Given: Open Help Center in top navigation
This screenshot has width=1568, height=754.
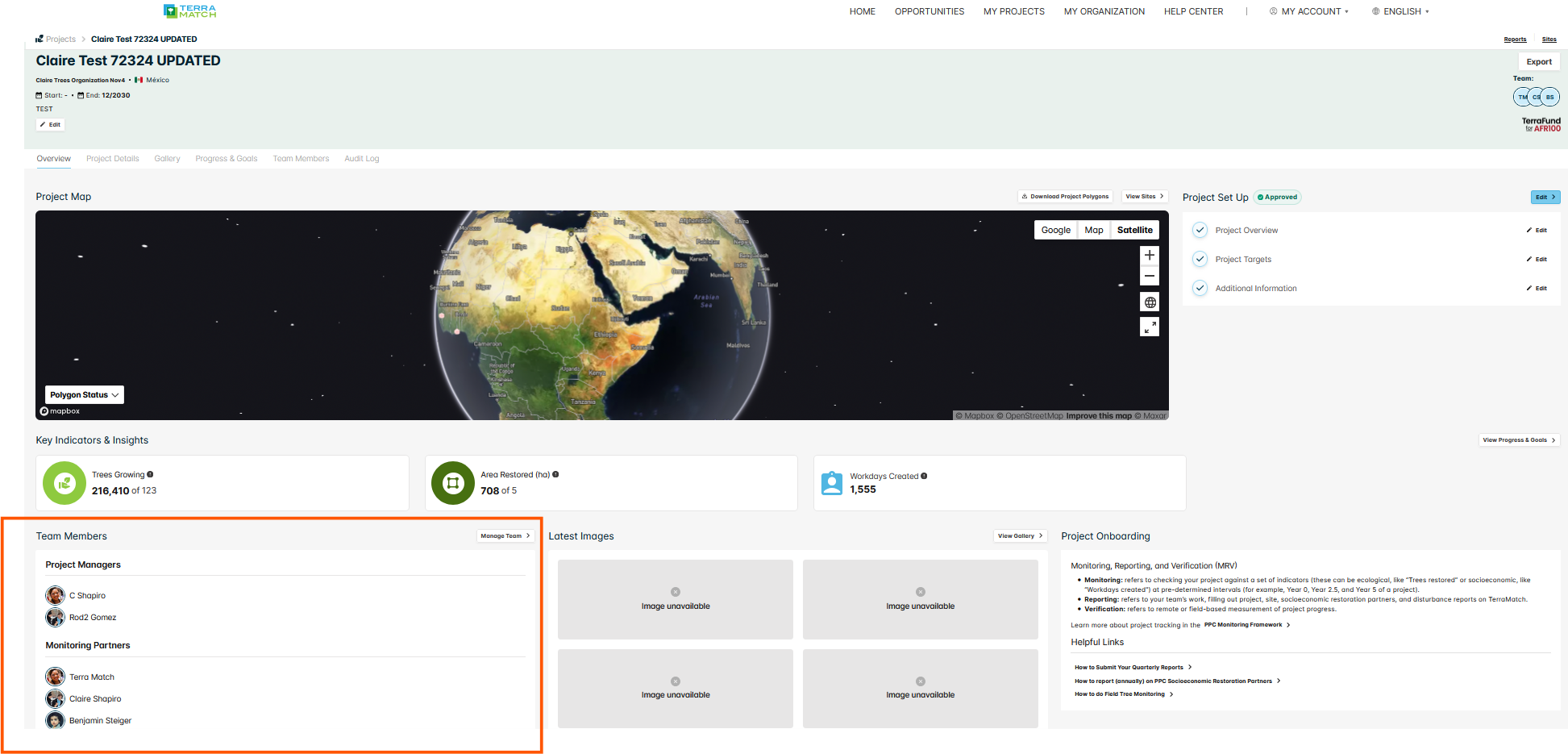Looking at the screenshot, I should tap(1194, 11).
